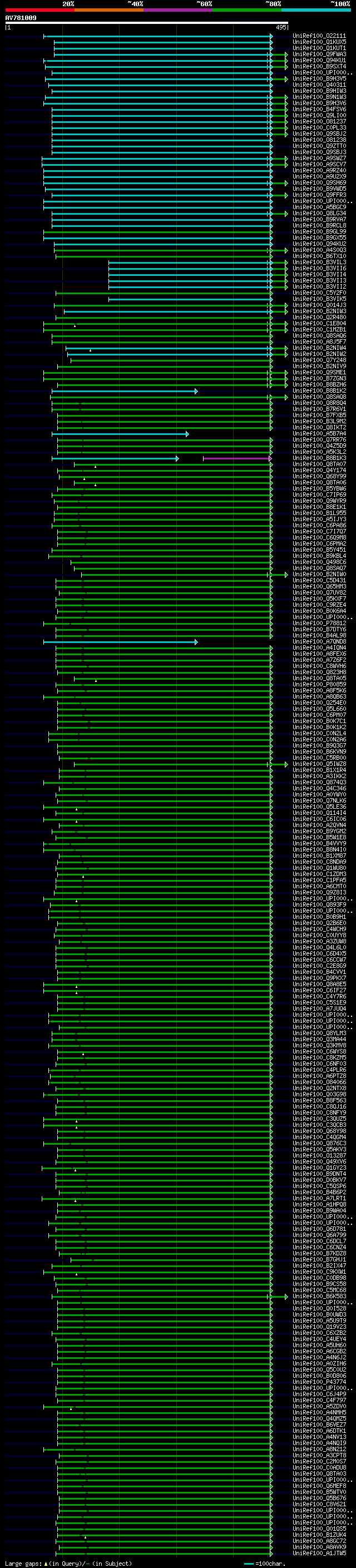Select hit UniRef100_B3VIL3
Viewport: 356px width, 1568px height.
pos(319,262)
